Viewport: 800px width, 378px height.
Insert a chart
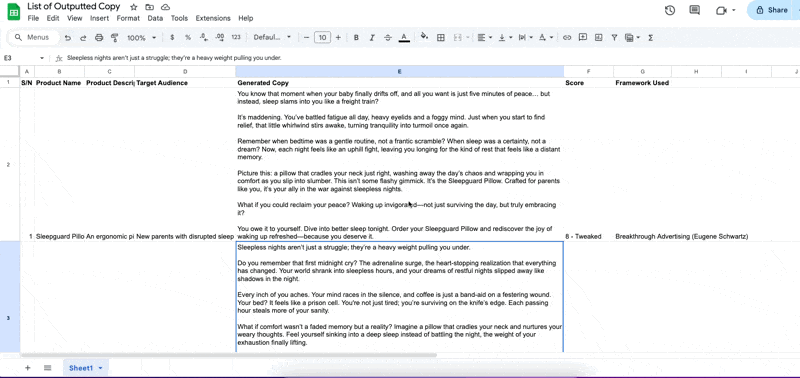(598, 38)
